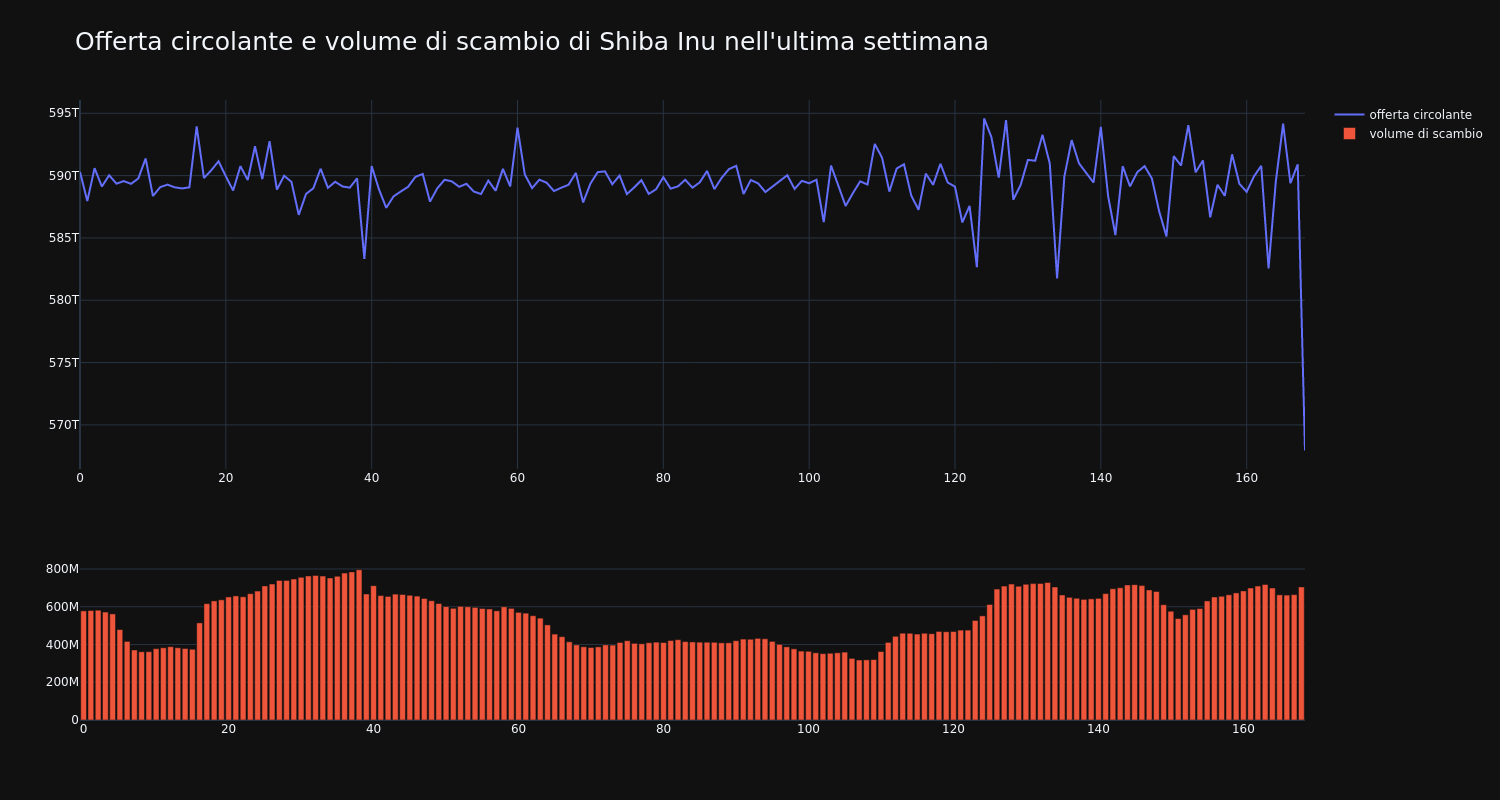
Task: Click the 585T y-axis label
Action: pos(63,238)
